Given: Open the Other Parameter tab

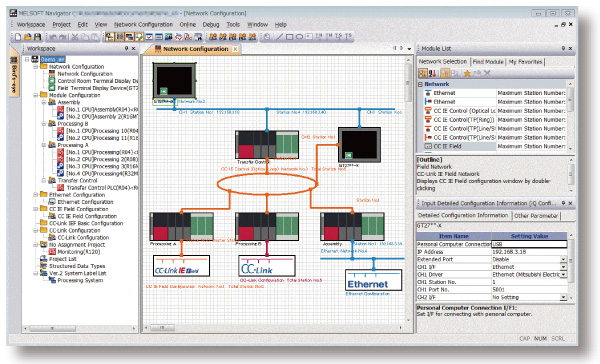Looking at the screenshot, I should [x=536, y=215].
